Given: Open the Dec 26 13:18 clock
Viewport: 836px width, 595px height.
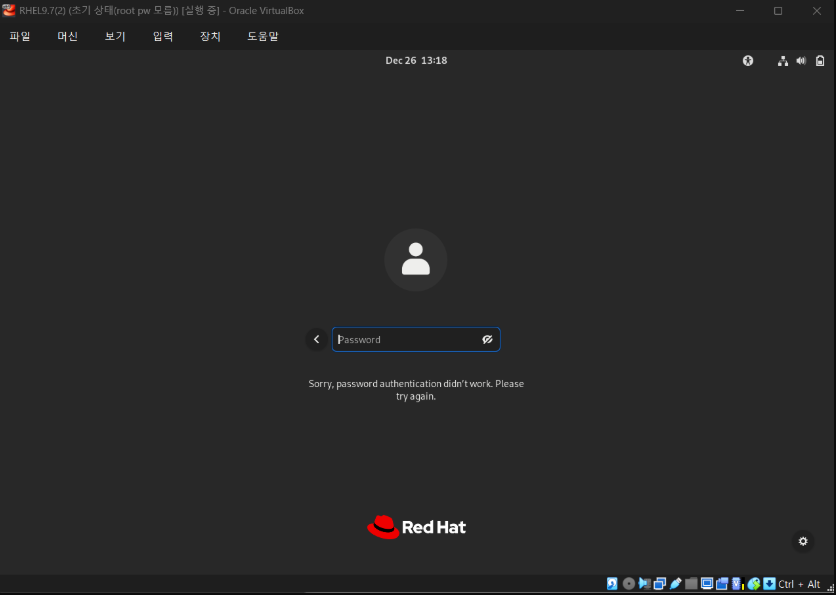Looking at the screenshot, I should (416, 61).
